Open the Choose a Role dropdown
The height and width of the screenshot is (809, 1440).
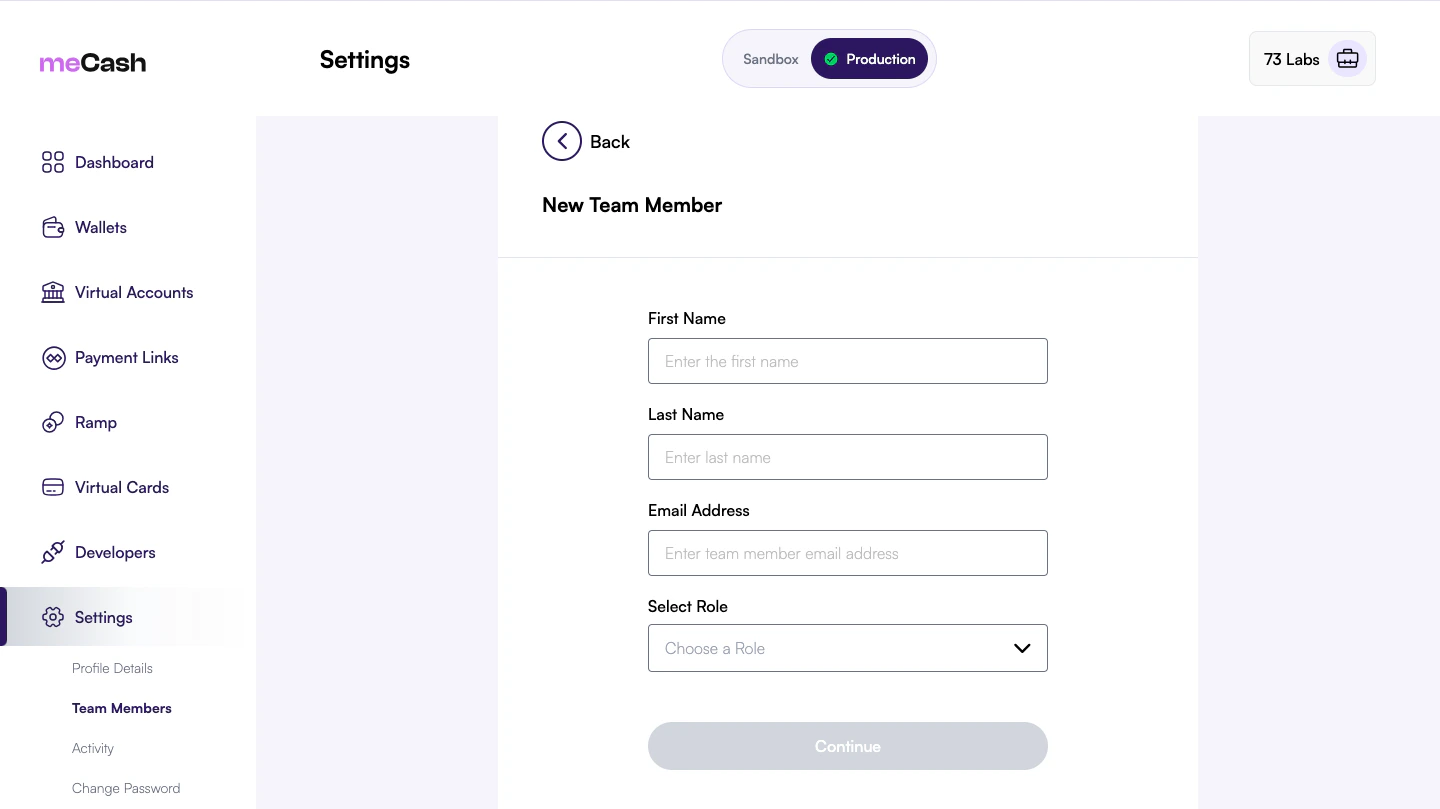point(848,648)
